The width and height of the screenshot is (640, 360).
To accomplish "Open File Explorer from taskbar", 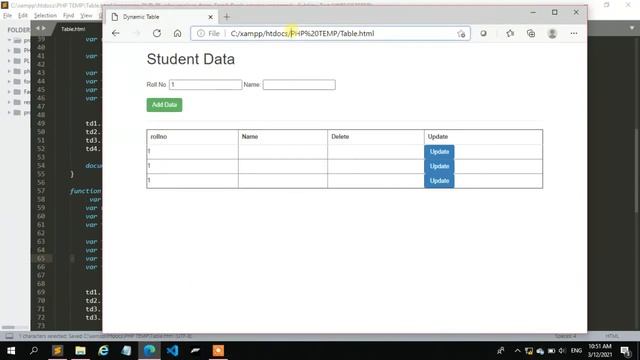I will (x=80, y=351).
